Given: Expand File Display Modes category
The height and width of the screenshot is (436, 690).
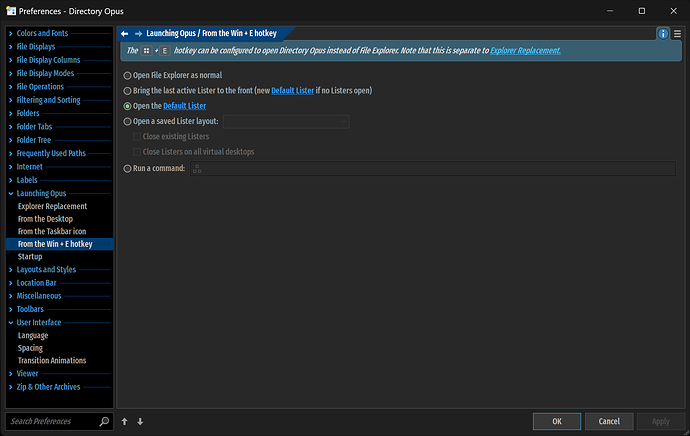Looking at the screenshot, I should (x=11, y=73).
